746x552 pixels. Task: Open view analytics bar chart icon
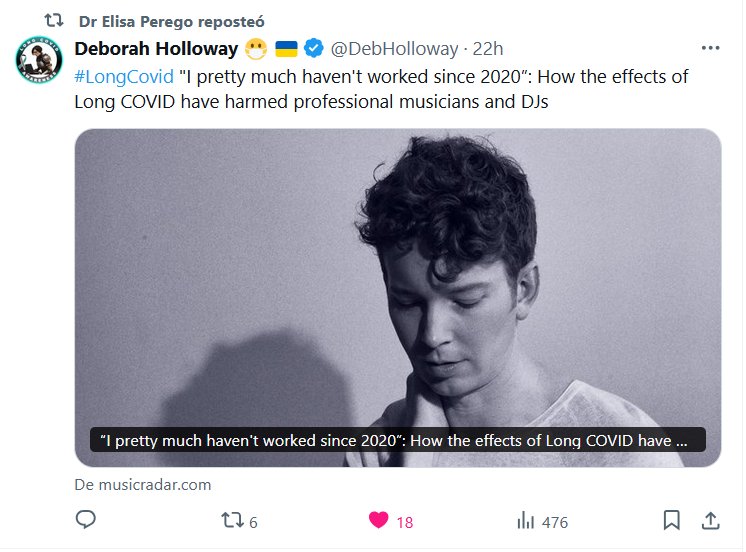click(525, 520)
